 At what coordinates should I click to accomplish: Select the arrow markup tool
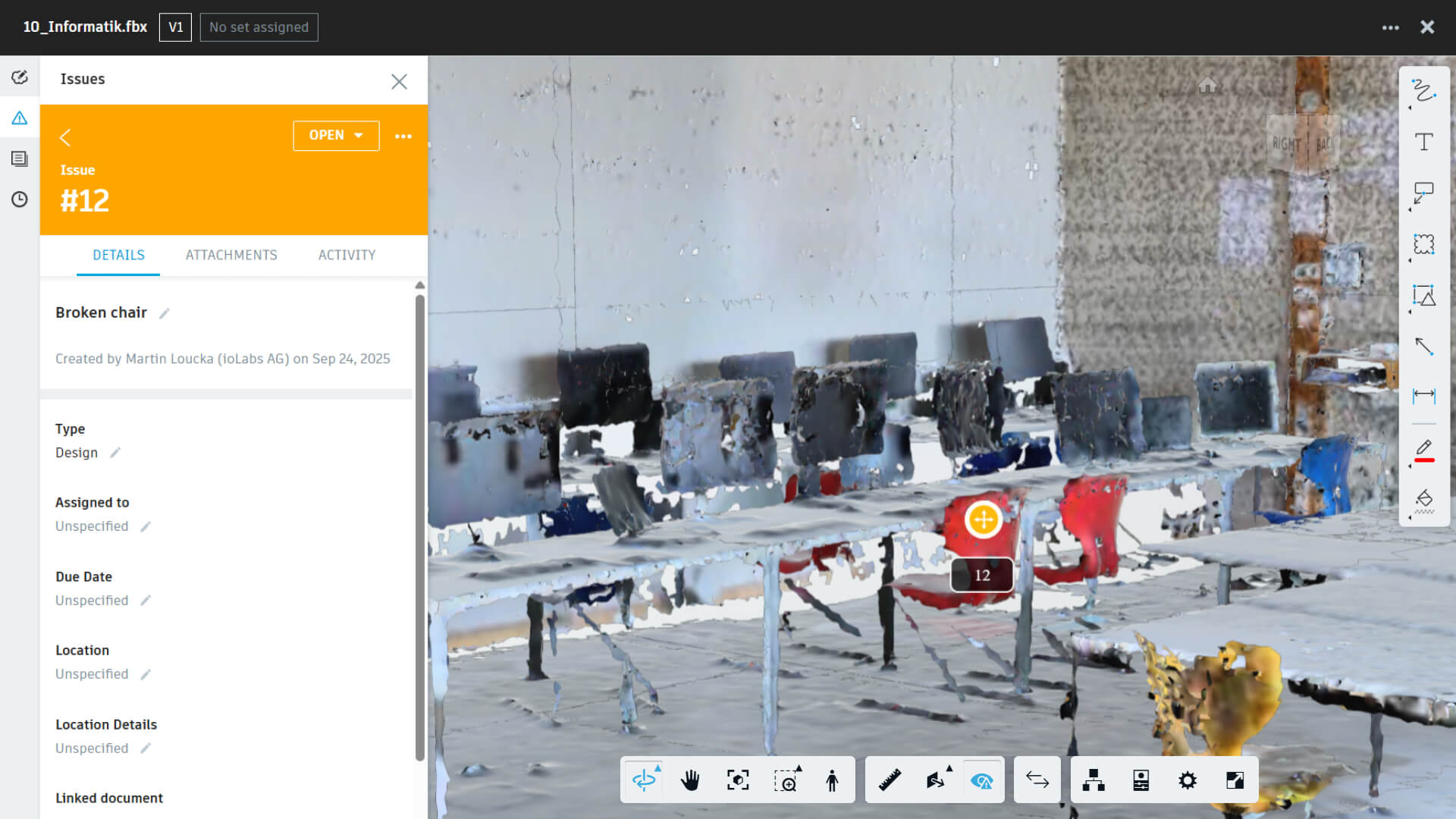1423,346
